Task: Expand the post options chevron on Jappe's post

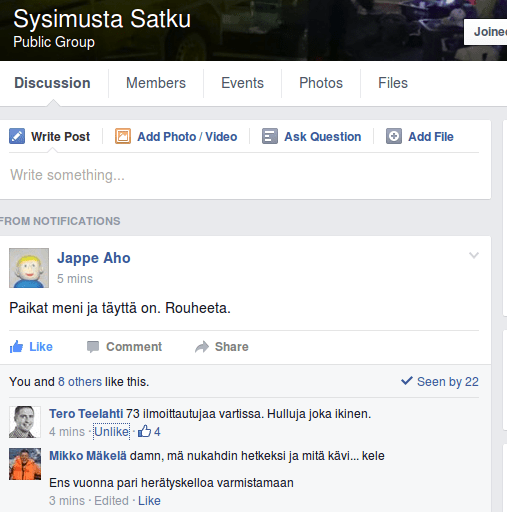Action: tap(474, 255)
